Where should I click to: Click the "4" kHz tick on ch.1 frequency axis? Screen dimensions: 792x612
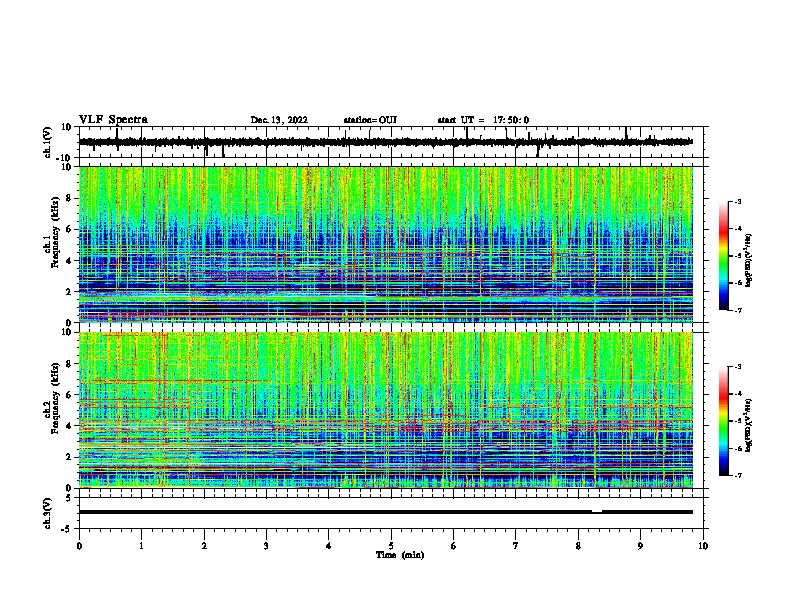click(69, 261)
